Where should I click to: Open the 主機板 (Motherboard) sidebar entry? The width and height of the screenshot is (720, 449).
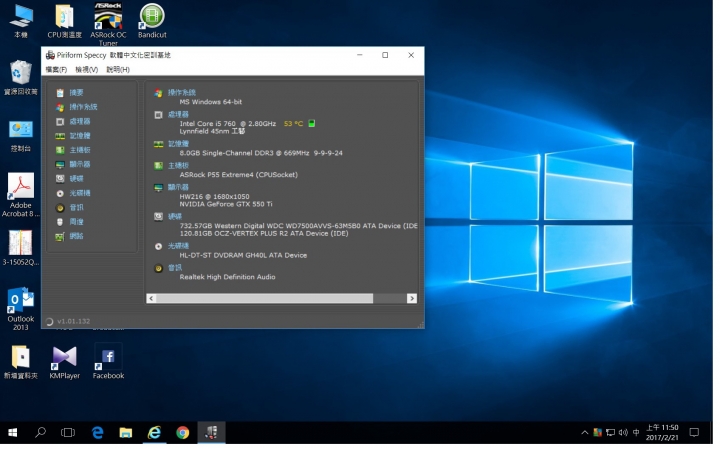point(73,150)
